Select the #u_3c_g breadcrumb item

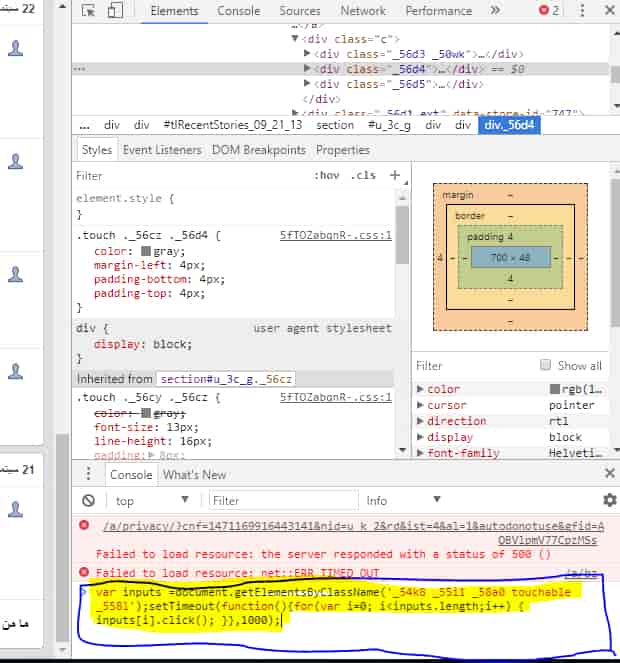pyautogui.click(x=389, y=126)
